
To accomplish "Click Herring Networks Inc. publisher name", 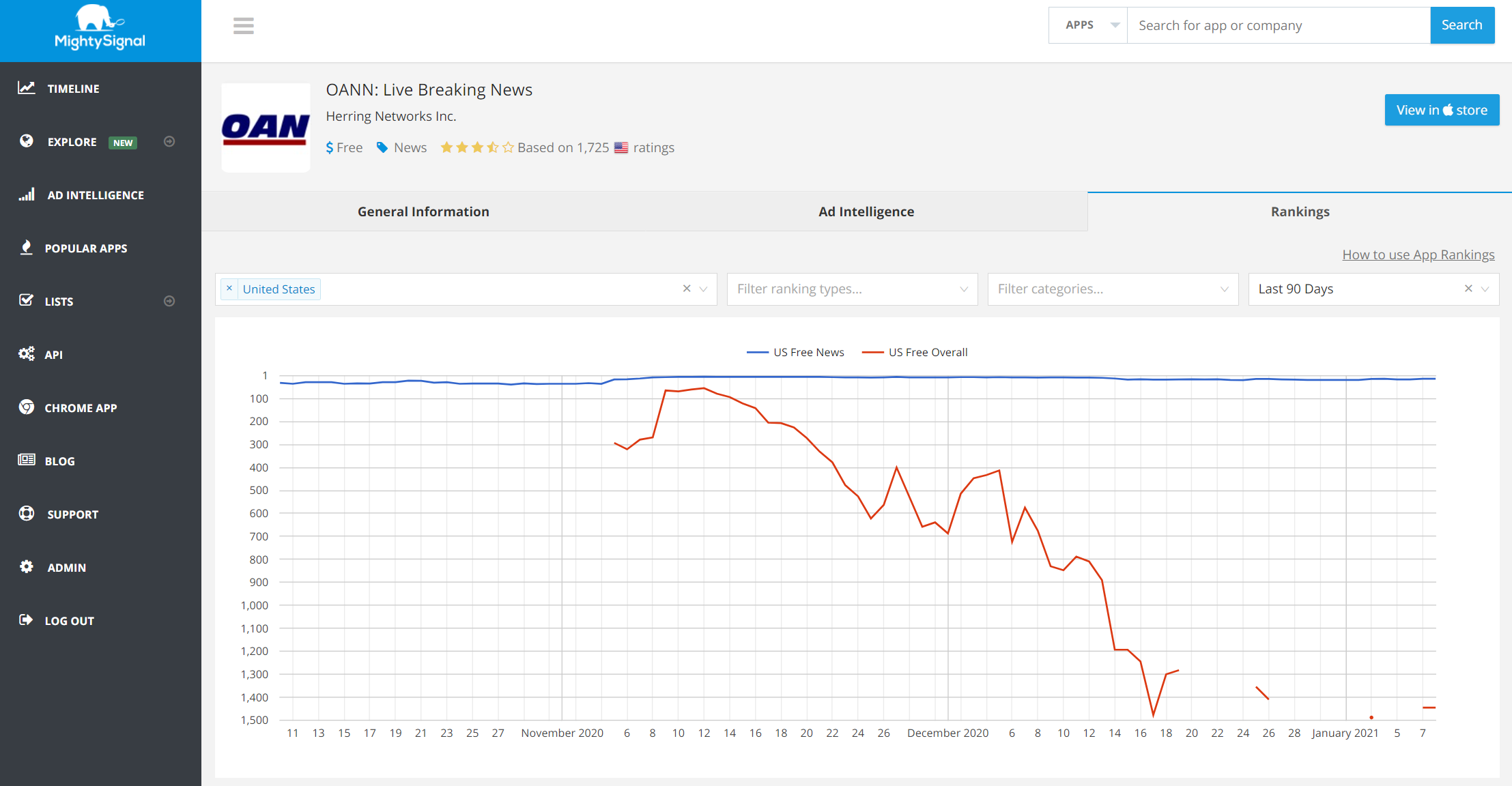I will [x=391, y=116].
